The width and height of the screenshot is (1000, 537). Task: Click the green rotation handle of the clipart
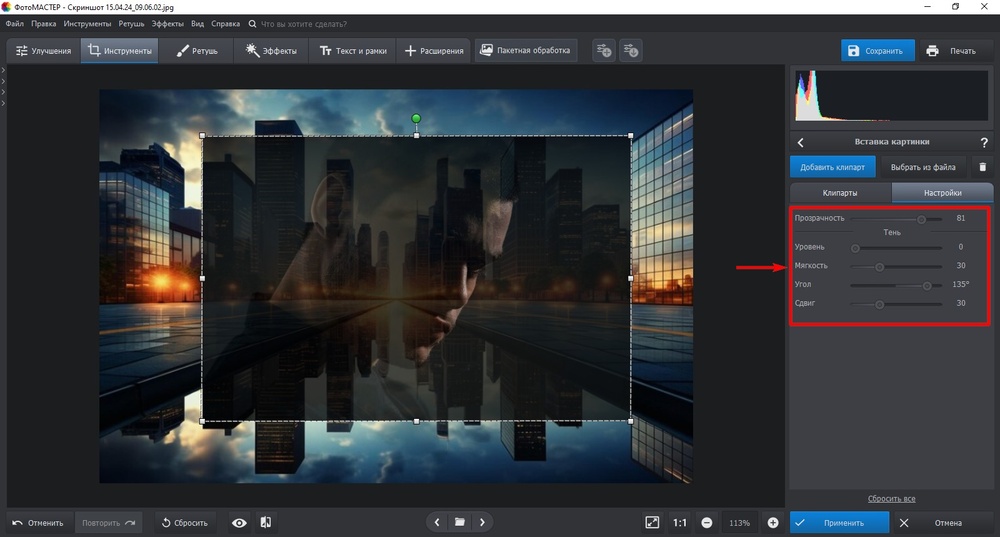pyautogui.click(x=416, y=119)
